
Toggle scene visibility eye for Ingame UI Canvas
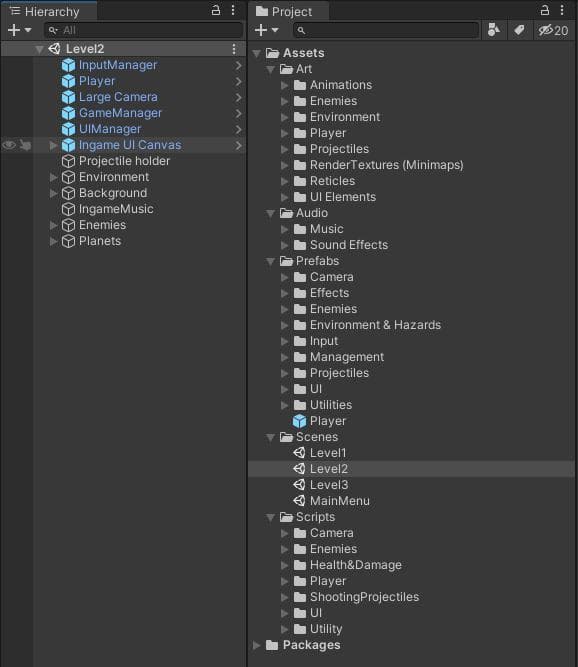9,145
